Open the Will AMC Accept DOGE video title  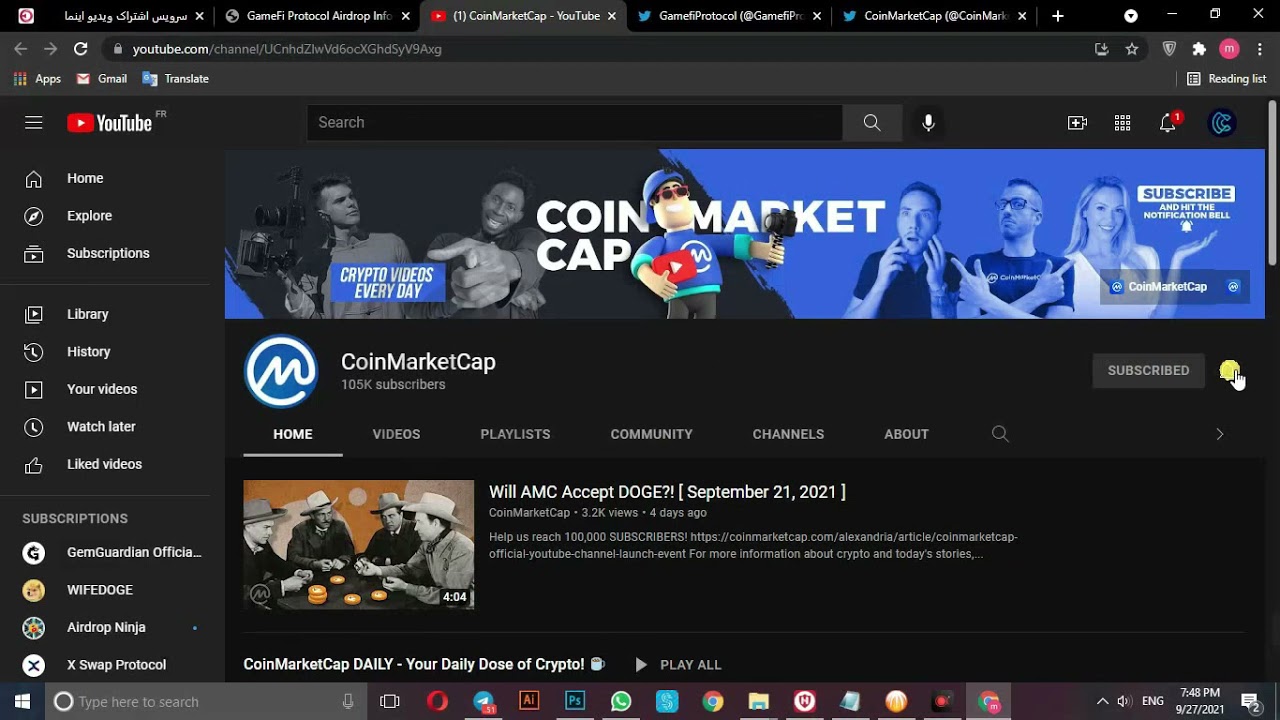tap(667, 492)
